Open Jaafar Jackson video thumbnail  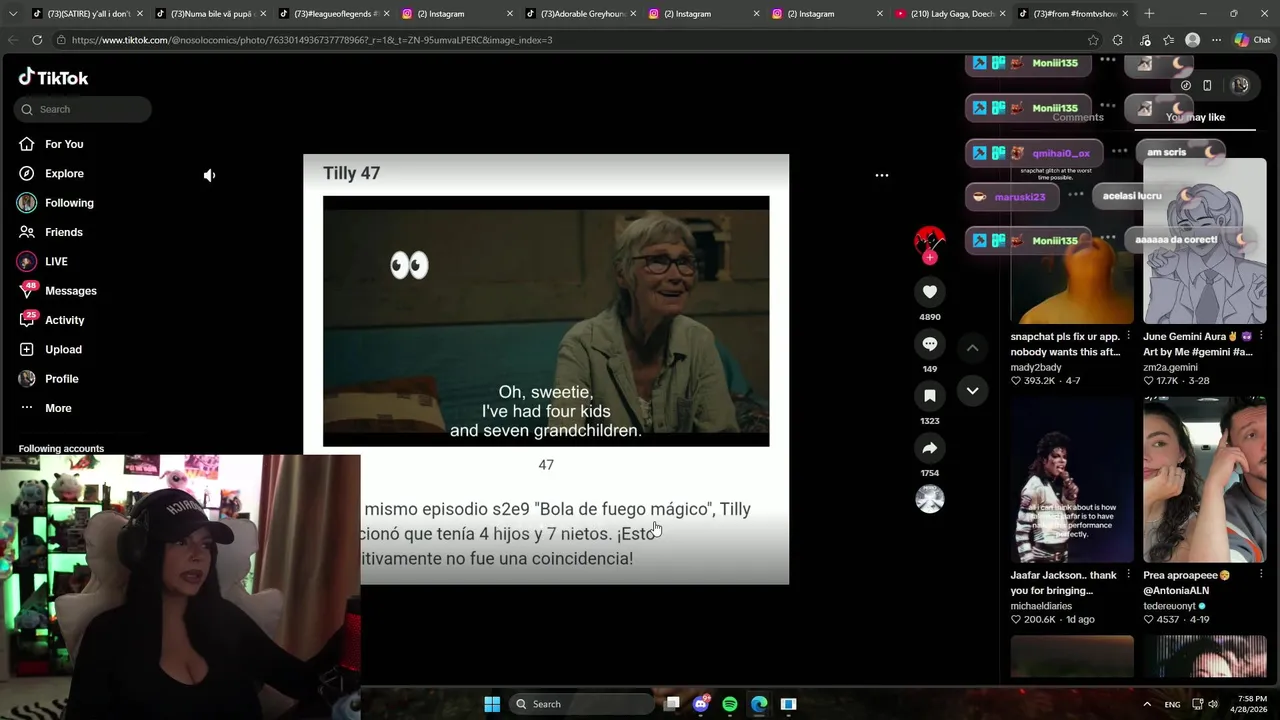point(1072,480)
